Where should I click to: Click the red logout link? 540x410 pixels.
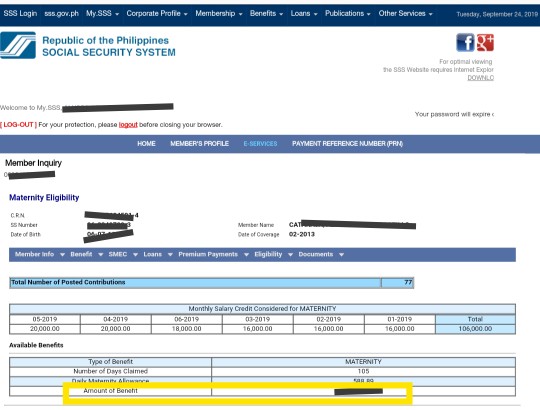pos(128,125)
